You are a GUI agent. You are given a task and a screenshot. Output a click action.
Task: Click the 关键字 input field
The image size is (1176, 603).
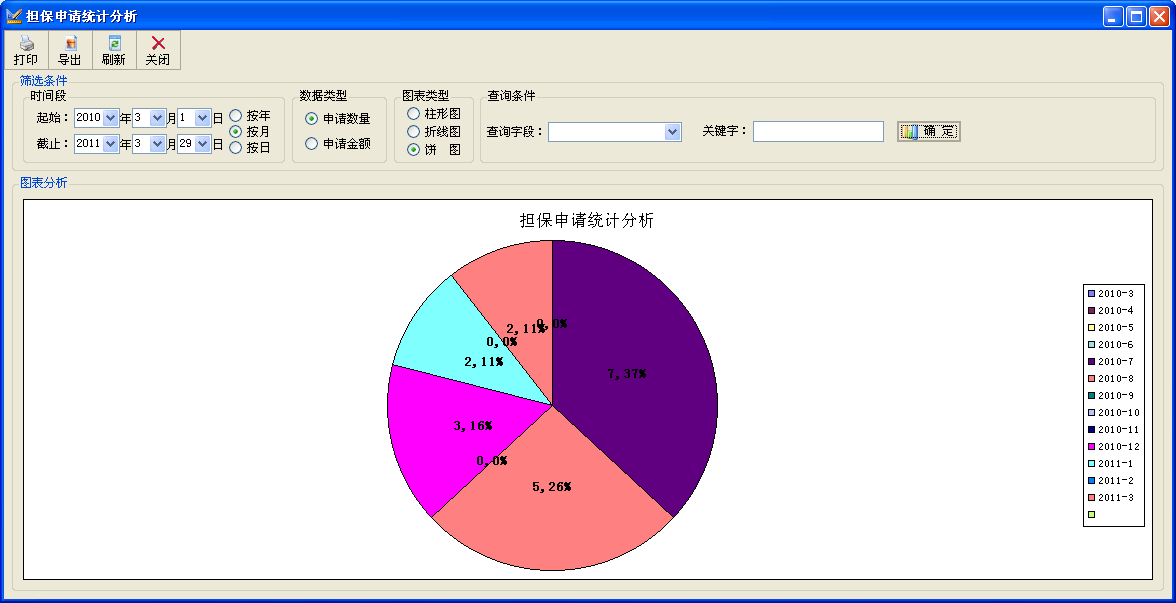[818, 131]
